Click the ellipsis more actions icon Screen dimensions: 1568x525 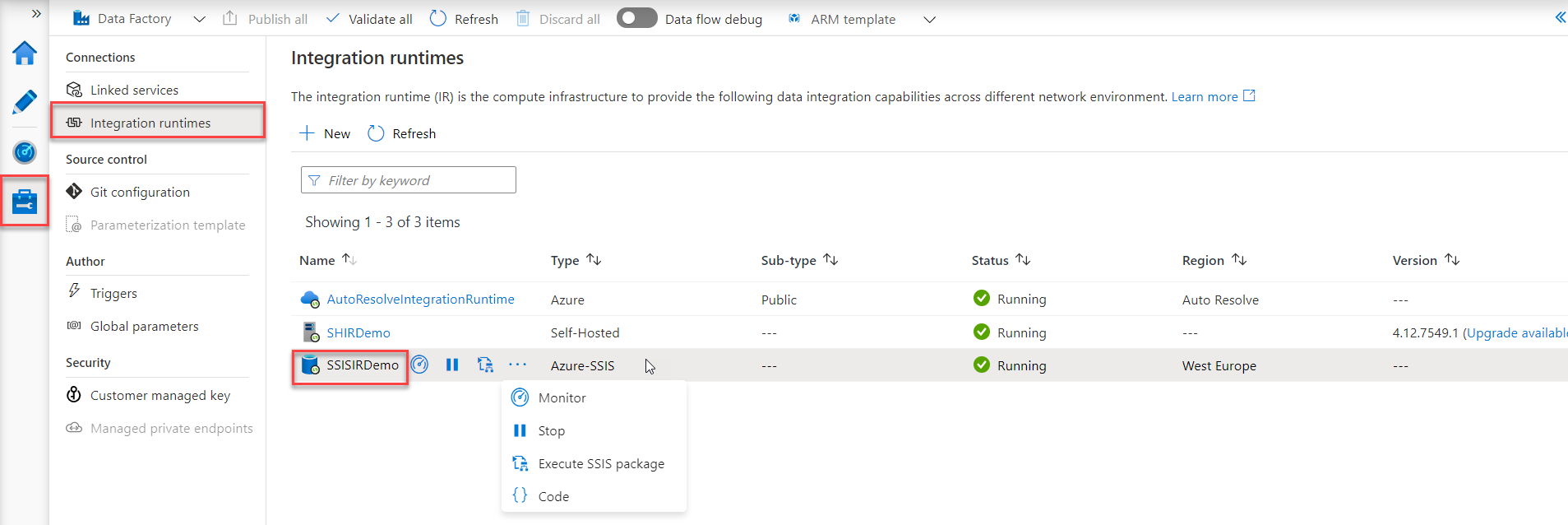pyautogui.click(x=517, y=365)
